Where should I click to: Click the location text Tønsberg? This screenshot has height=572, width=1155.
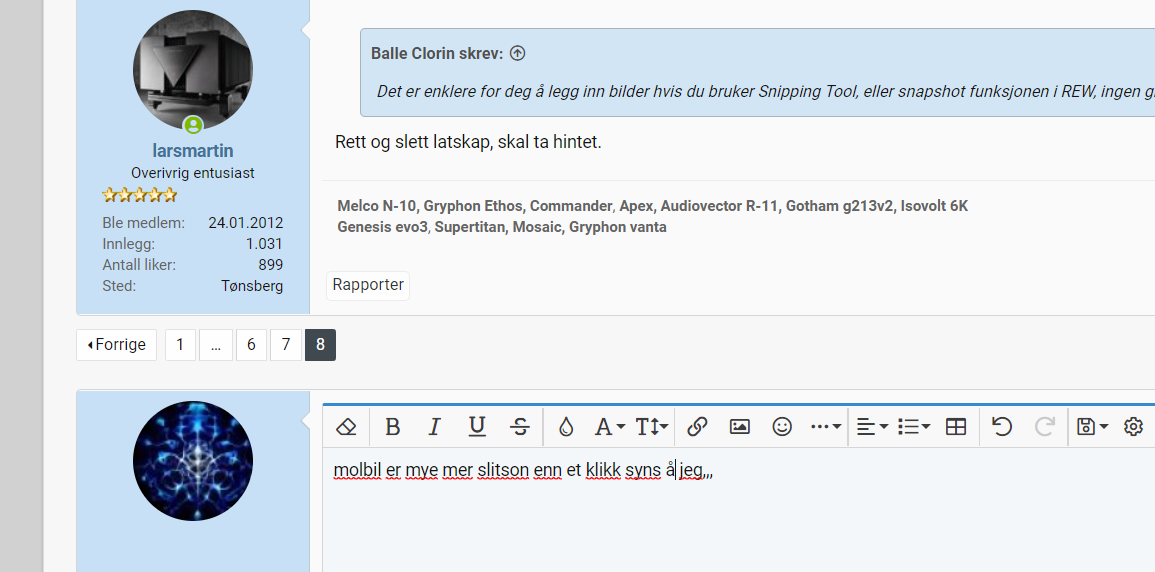tap(252, 286)
